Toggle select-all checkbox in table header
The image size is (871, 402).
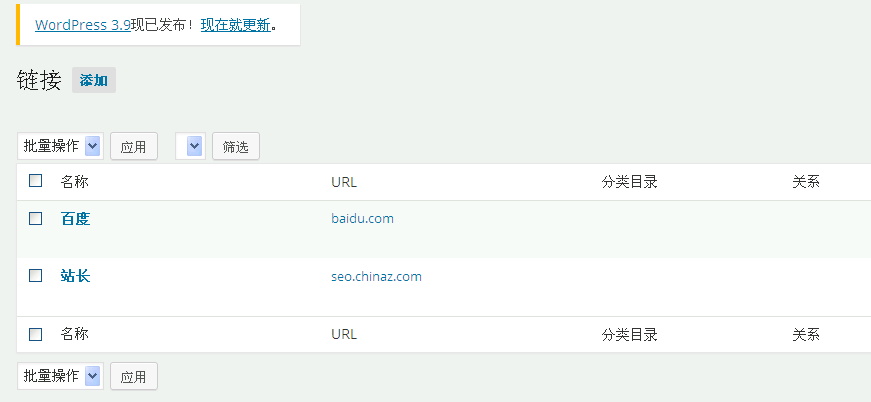[36, 181]
